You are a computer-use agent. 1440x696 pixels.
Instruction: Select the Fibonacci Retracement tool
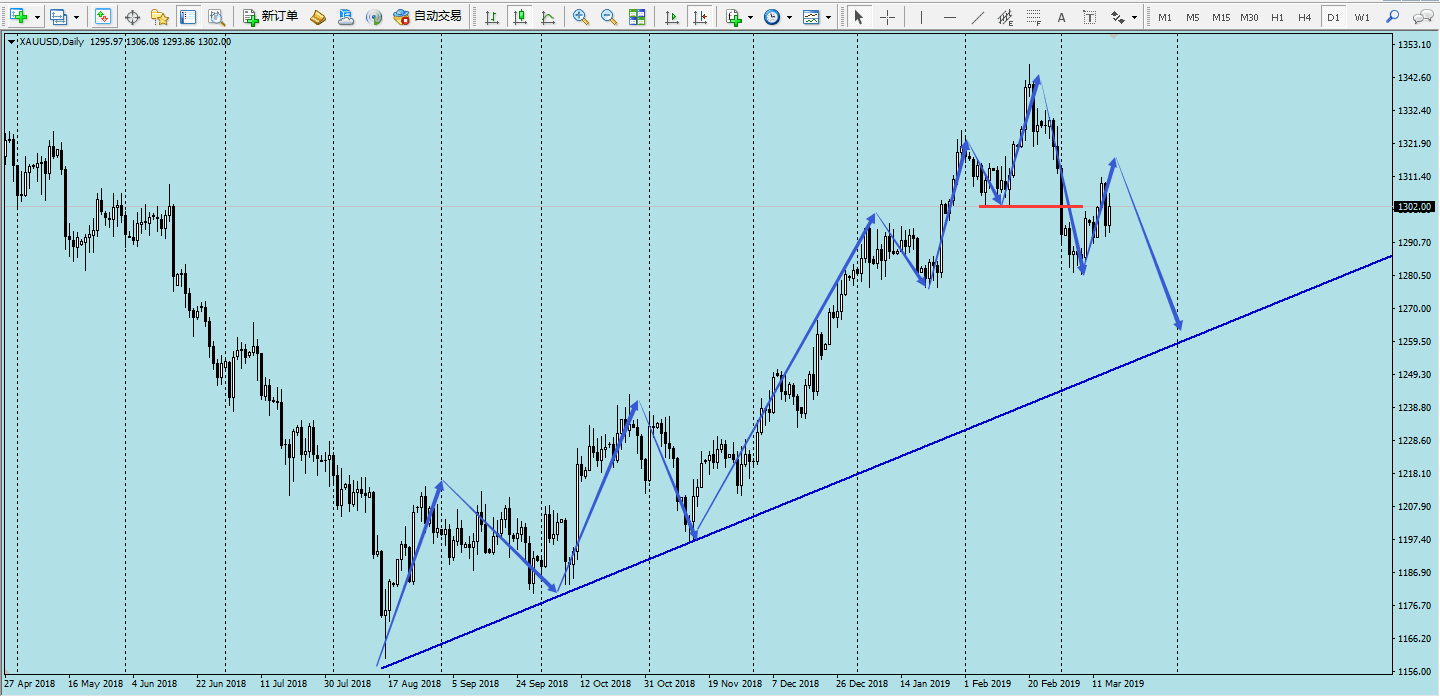tap(1034, 17)
